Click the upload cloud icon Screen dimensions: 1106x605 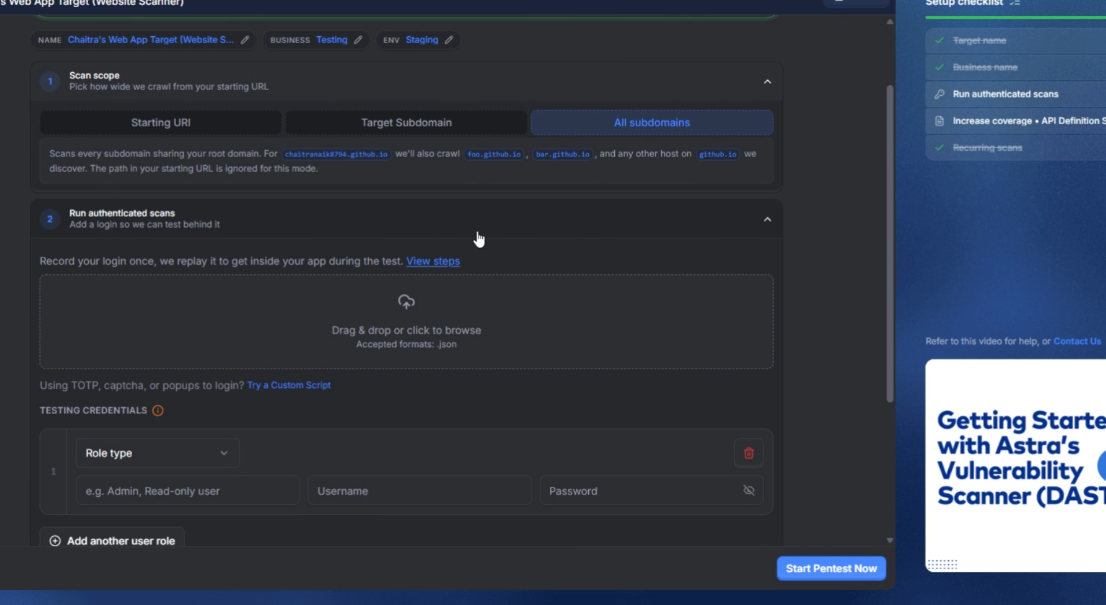[406, 302]
